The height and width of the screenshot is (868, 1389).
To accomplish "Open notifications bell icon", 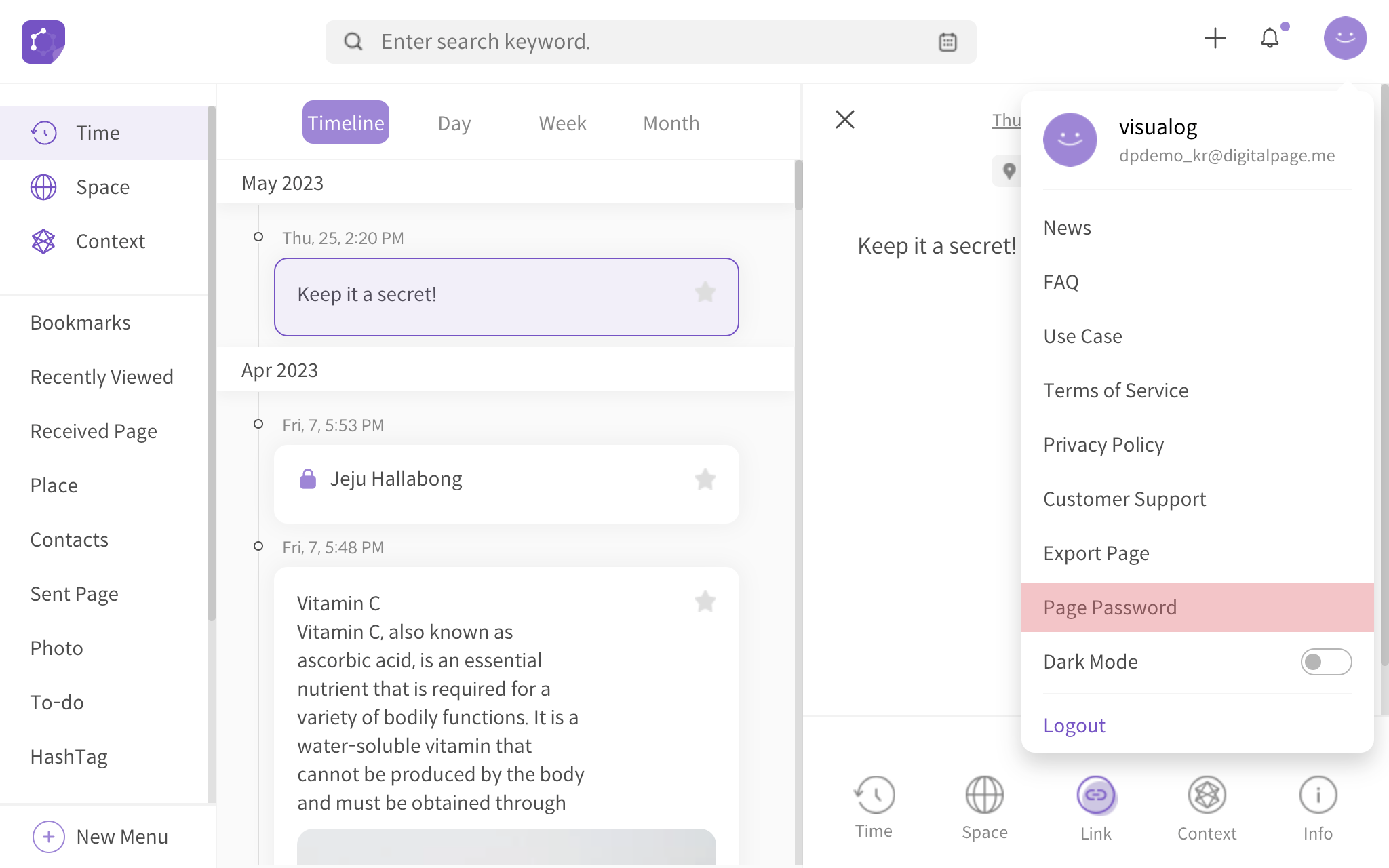I will coord(1270,38).
